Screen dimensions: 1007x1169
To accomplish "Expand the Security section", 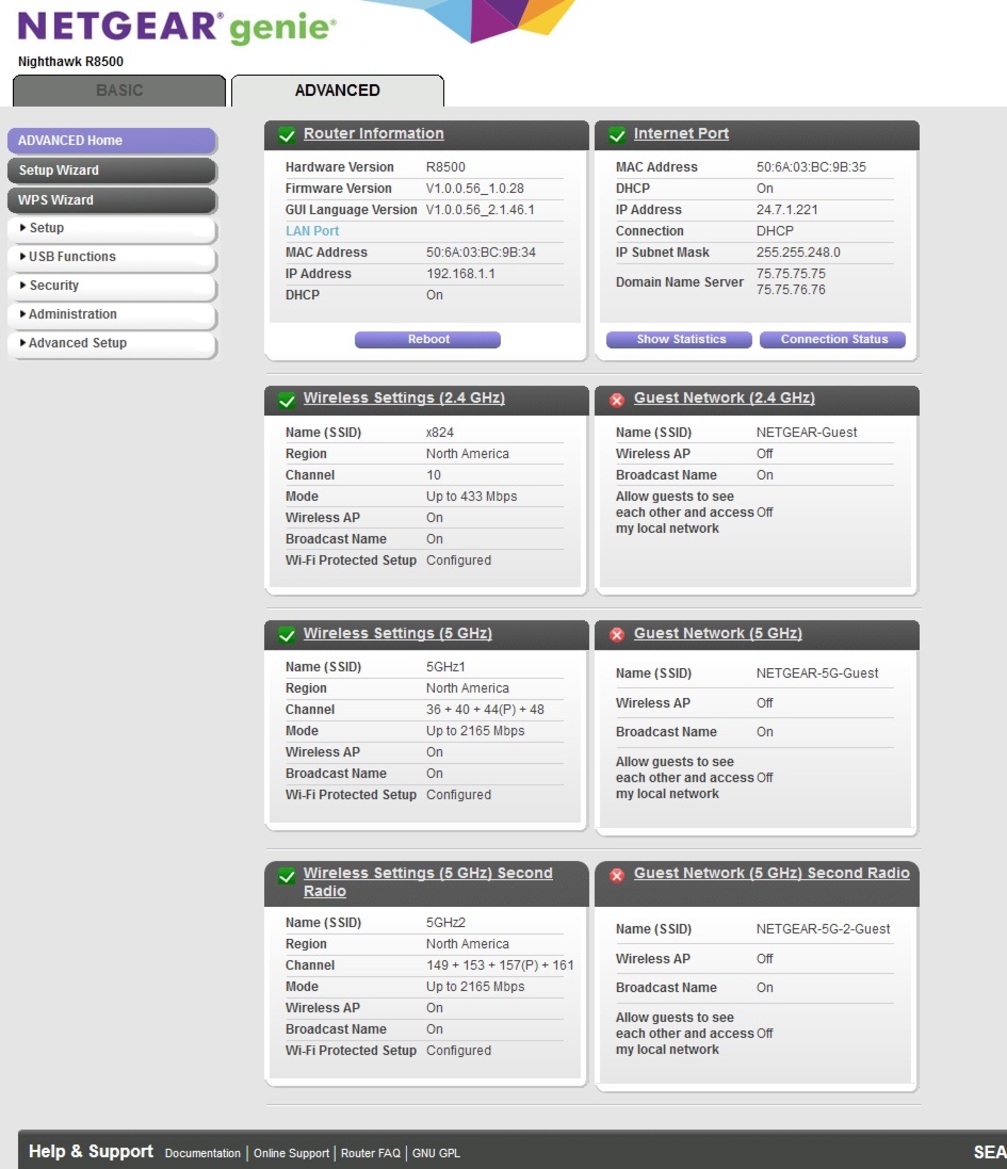I will pos(112,286).
